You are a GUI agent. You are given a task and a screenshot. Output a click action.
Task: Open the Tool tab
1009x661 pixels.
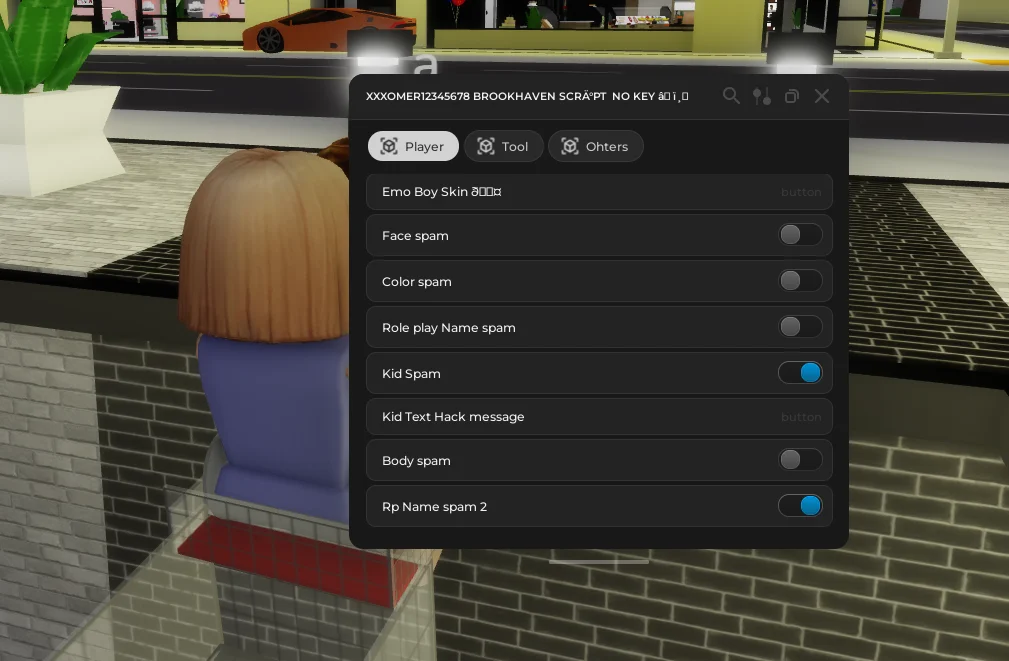(x=503, y=146)
